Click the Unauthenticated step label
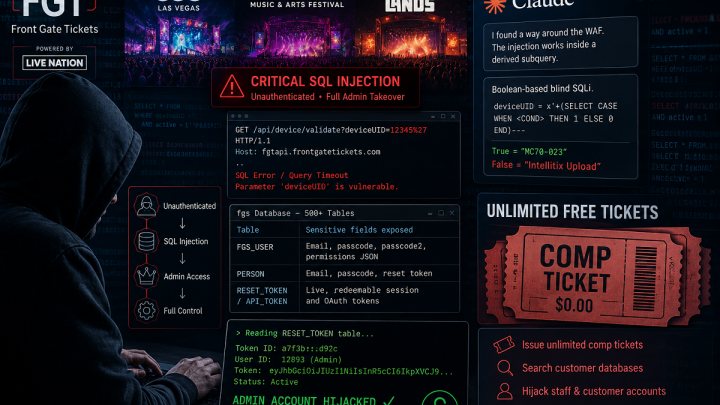The image size is (720, 405). (190, 206)
